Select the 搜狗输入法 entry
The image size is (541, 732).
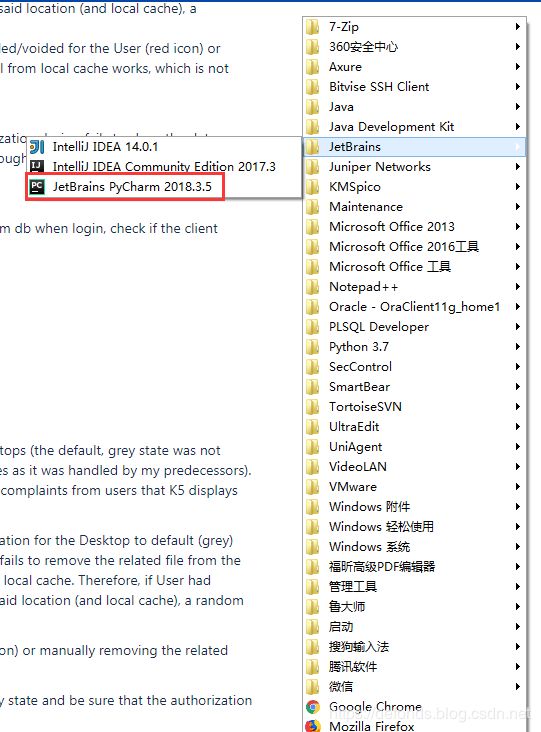[x=415, y=647]
